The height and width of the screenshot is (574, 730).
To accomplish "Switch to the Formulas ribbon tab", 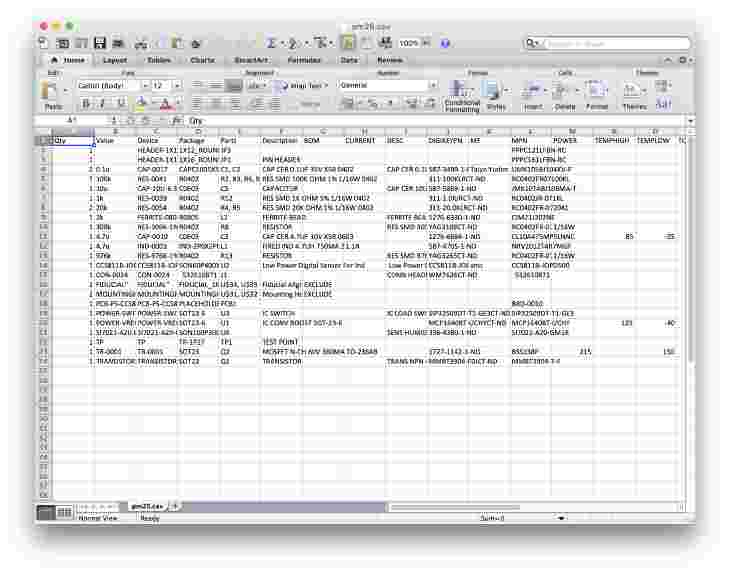I will pyautogui.click(x=304, y=60).
